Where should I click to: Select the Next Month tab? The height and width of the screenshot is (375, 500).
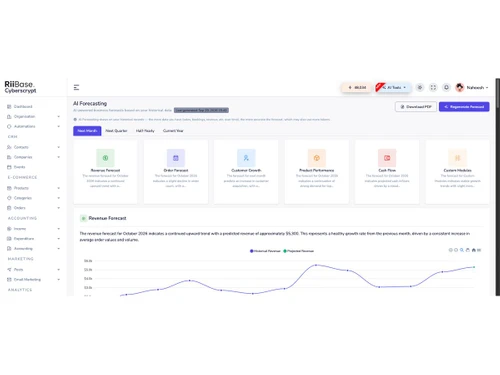(87, 131)
